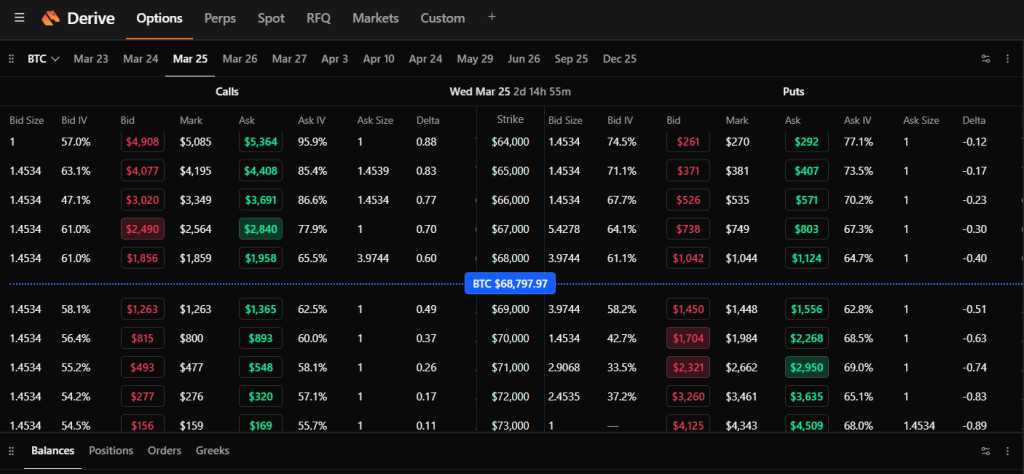
Task: Open the RFQ tab
Action: tap(318, 18)
